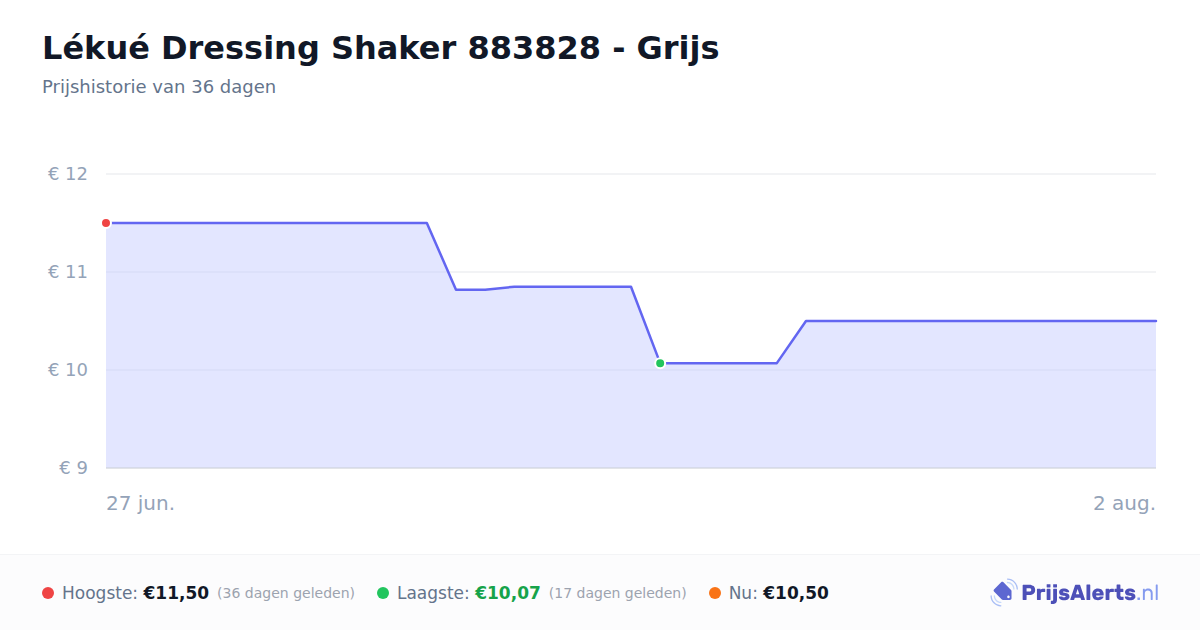Click the €11,50 highest price value
Viewport: 1200px width, 630px height.
[x=176, y=593]
